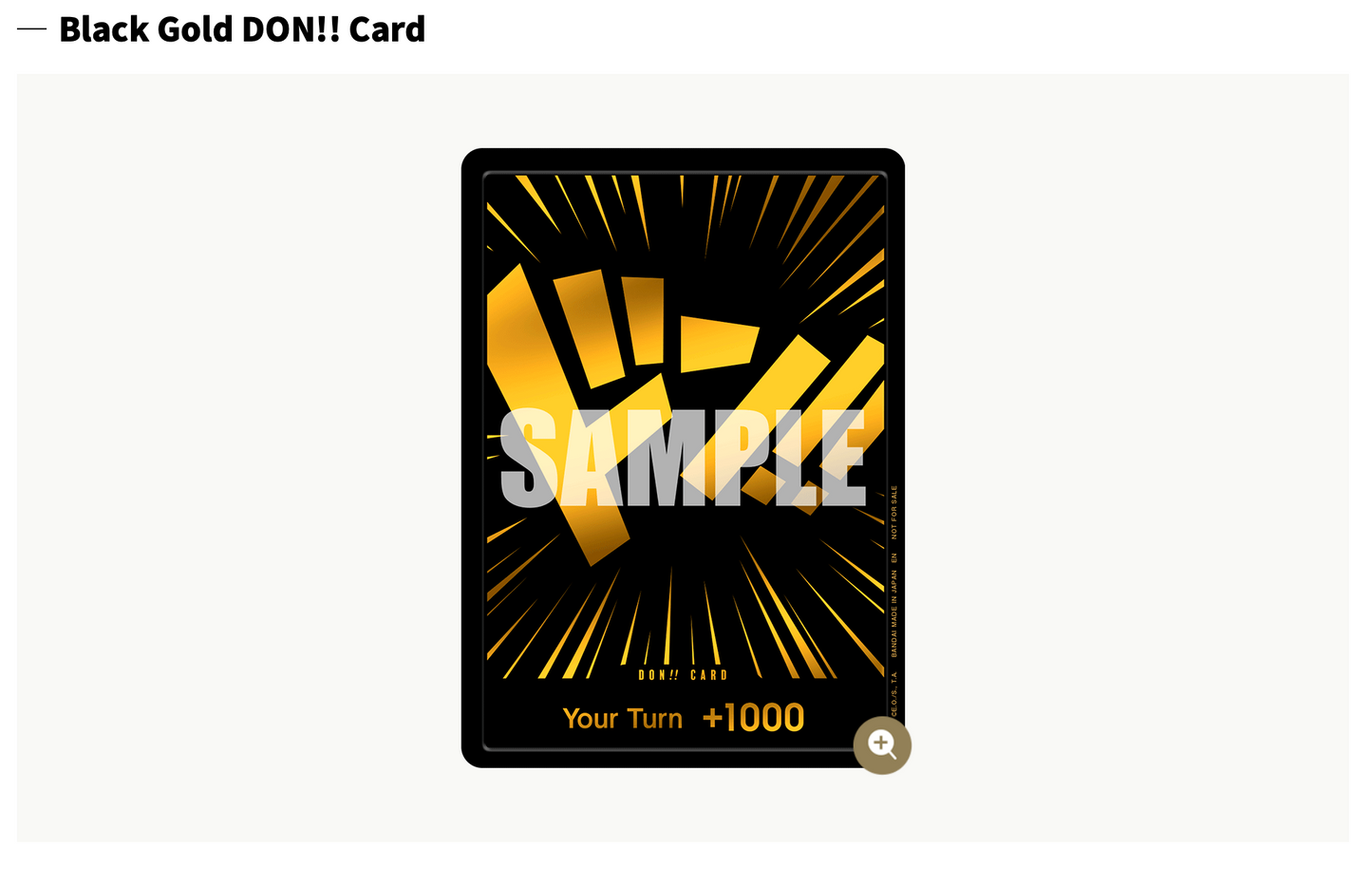The width and height of the screenshot is (1372, 885).
Task: Click the magnifier zoom-in icon on the card
Action: click(x=882, y=745)
